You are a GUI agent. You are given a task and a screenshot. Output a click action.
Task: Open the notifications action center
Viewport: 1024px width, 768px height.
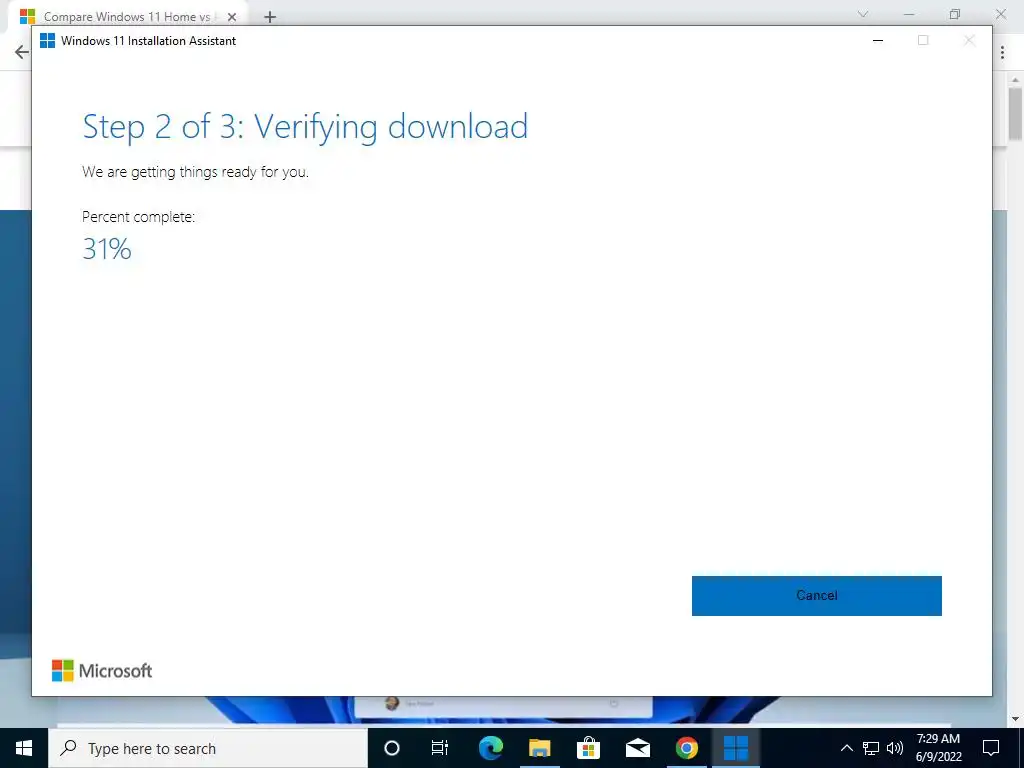tap(991, 748)
